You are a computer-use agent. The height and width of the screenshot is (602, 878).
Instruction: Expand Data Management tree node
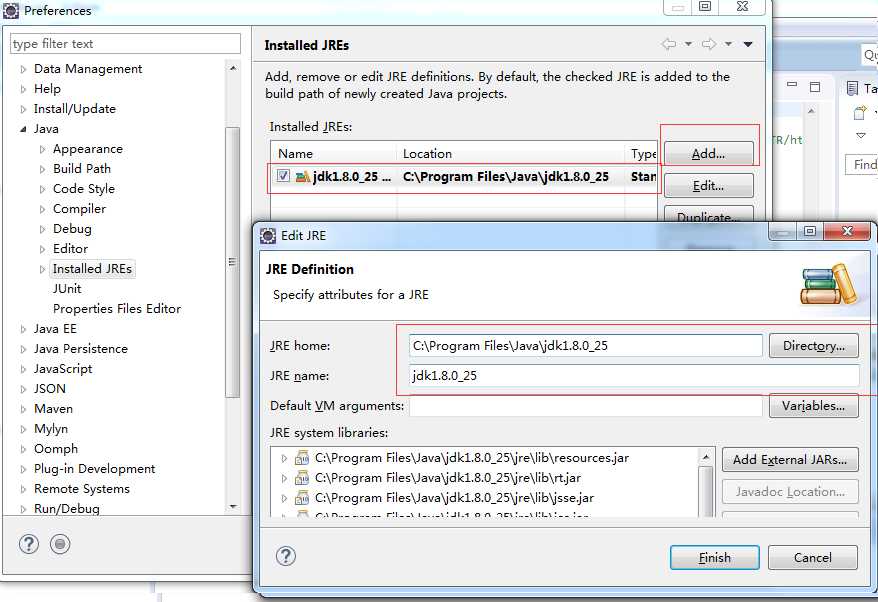point(23,69)
